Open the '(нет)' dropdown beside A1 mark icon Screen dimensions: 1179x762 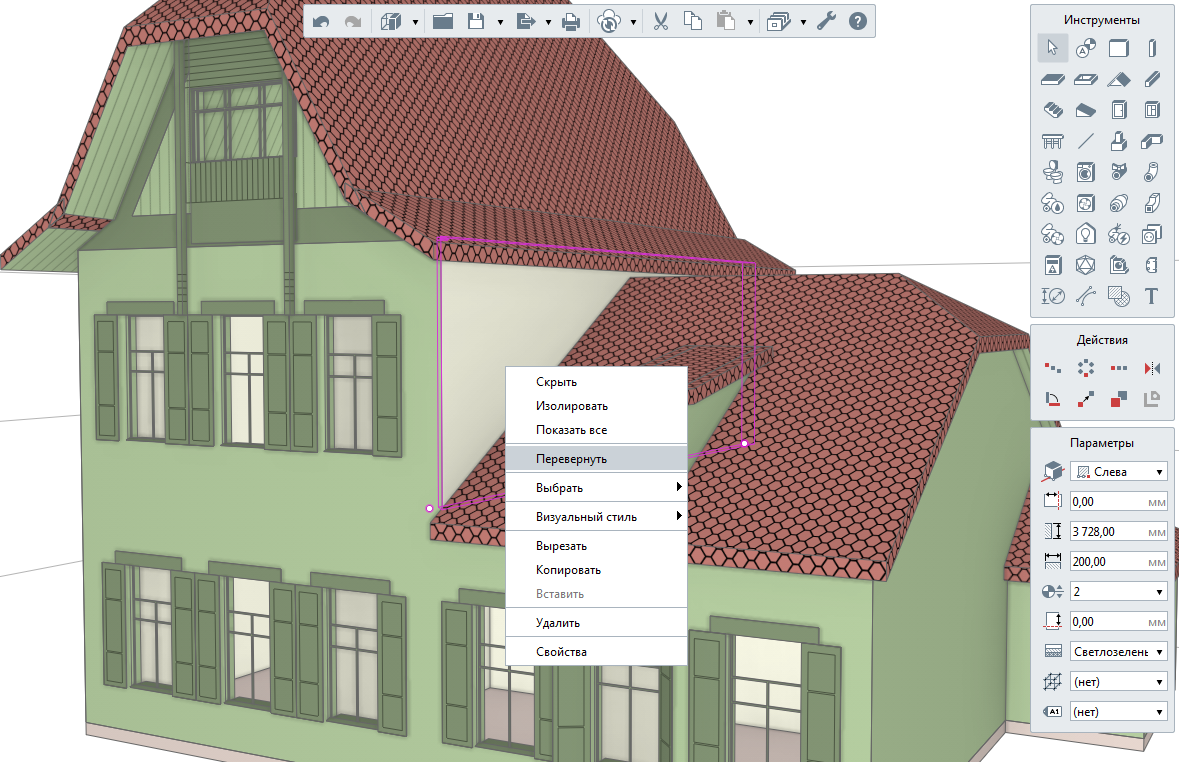pyautogui.click(x=1119, y=712)
